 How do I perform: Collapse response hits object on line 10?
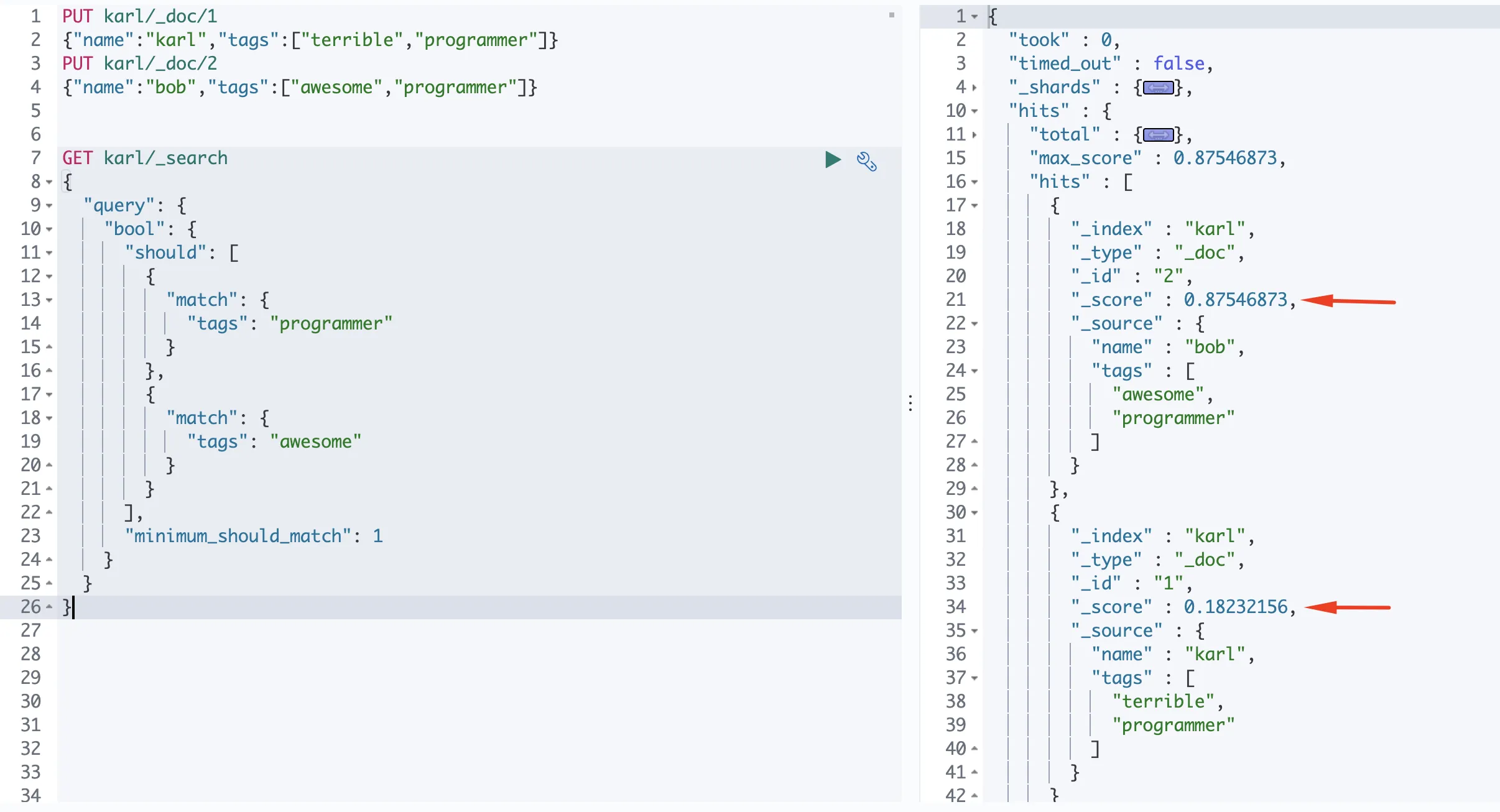coord(975,111)
